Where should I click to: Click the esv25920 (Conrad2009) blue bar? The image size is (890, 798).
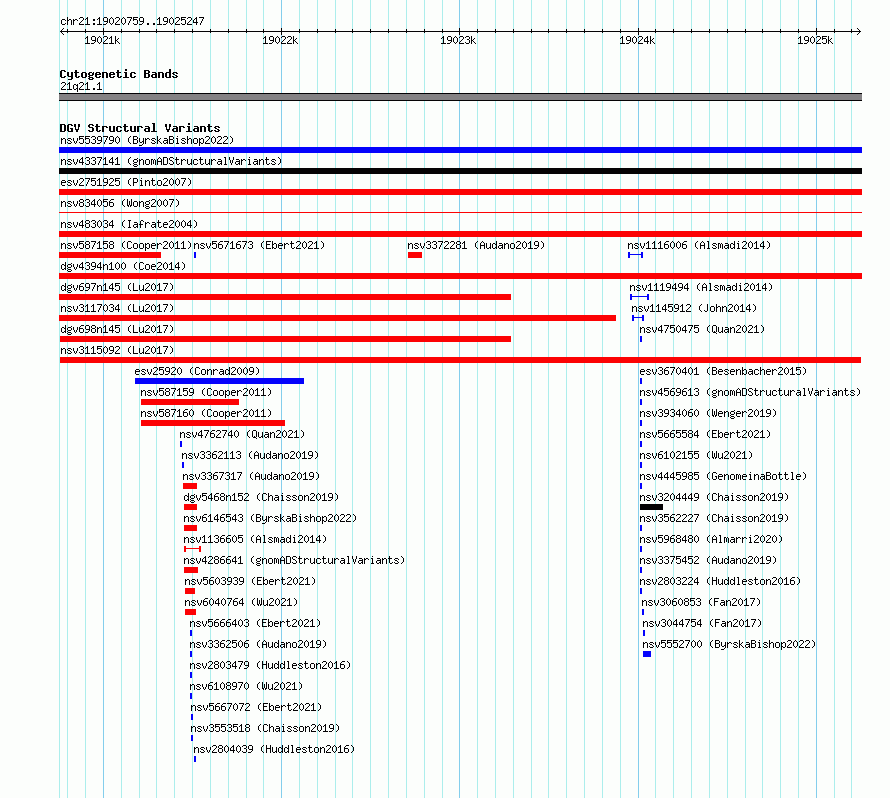pyautogui.click(x=219, y=381)
